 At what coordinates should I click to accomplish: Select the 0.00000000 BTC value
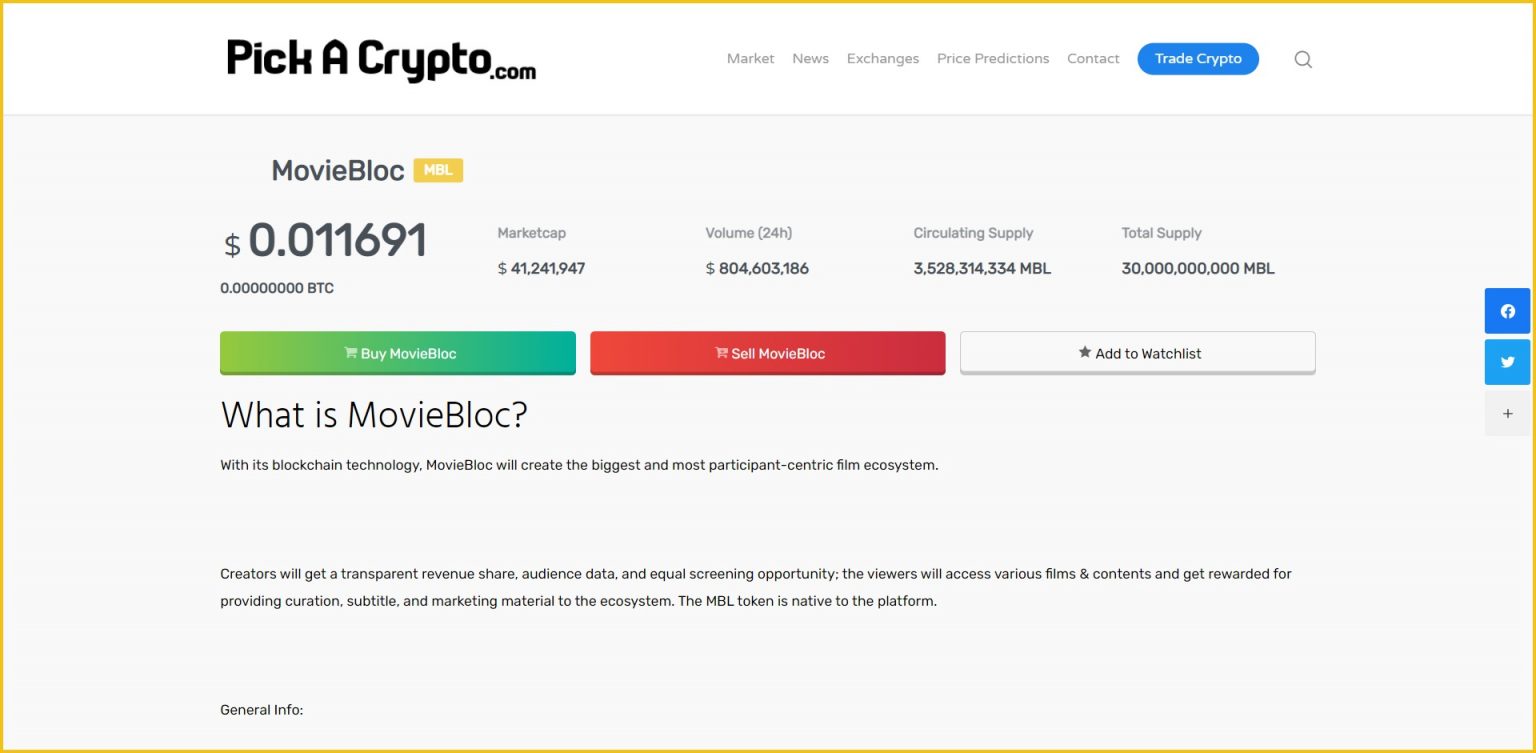(x=277, y=288)
